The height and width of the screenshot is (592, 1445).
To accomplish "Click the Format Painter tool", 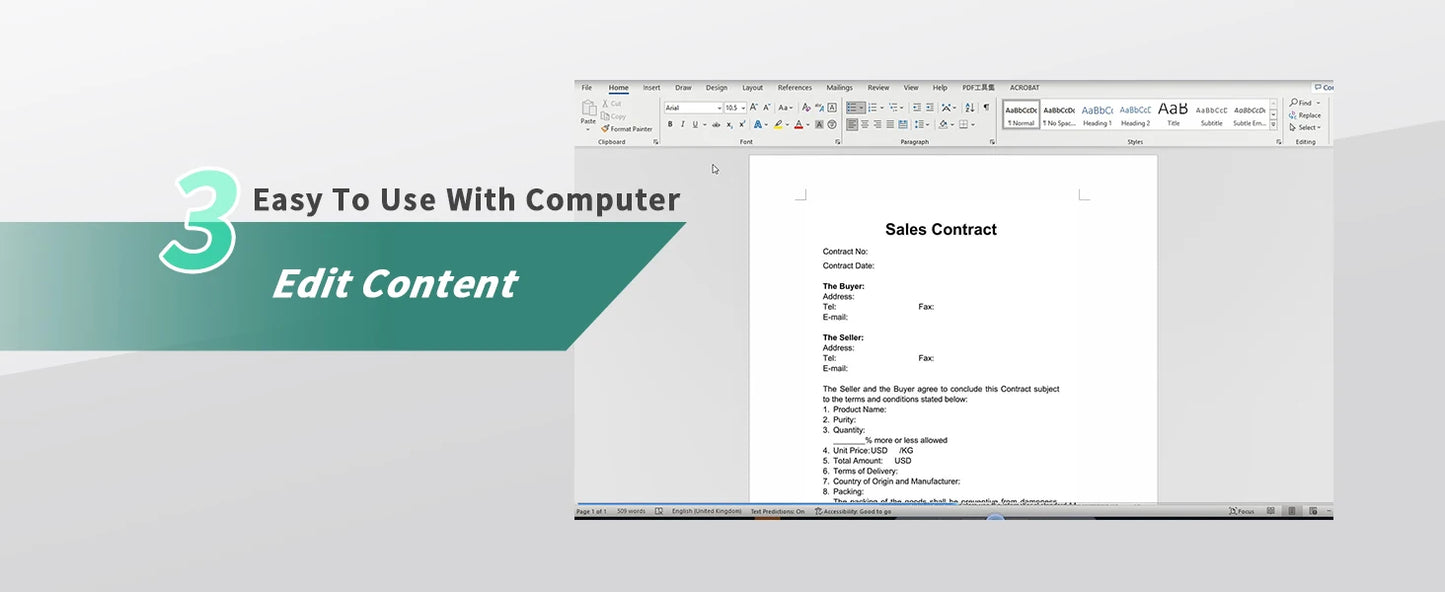I will pos(626,129).
